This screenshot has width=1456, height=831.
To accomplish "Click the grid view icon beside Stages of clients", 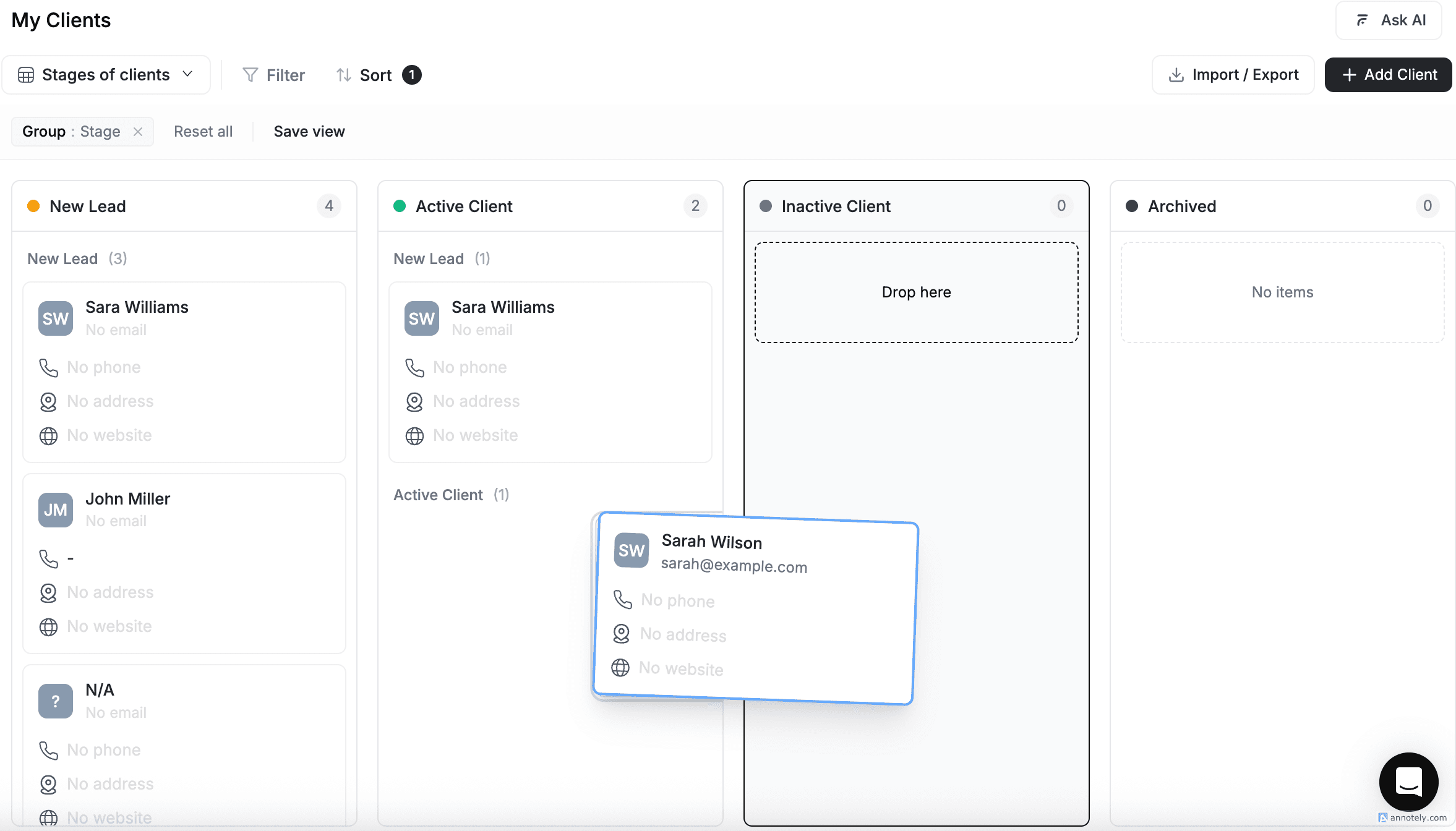I will (25, 74).
